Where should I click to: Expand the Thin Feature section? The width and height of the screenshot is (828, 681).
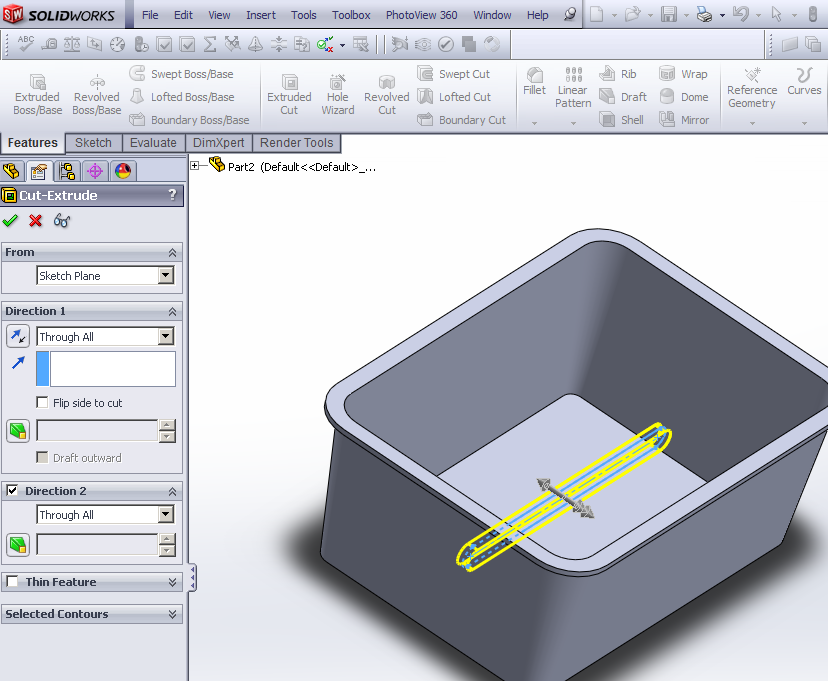point(172,582)
